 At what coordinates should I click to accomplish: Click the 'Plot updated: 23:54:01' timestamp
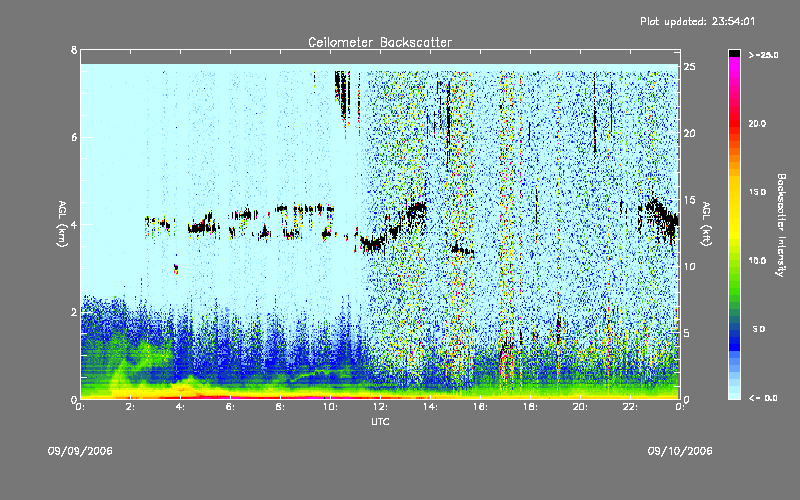pos(697,21)
